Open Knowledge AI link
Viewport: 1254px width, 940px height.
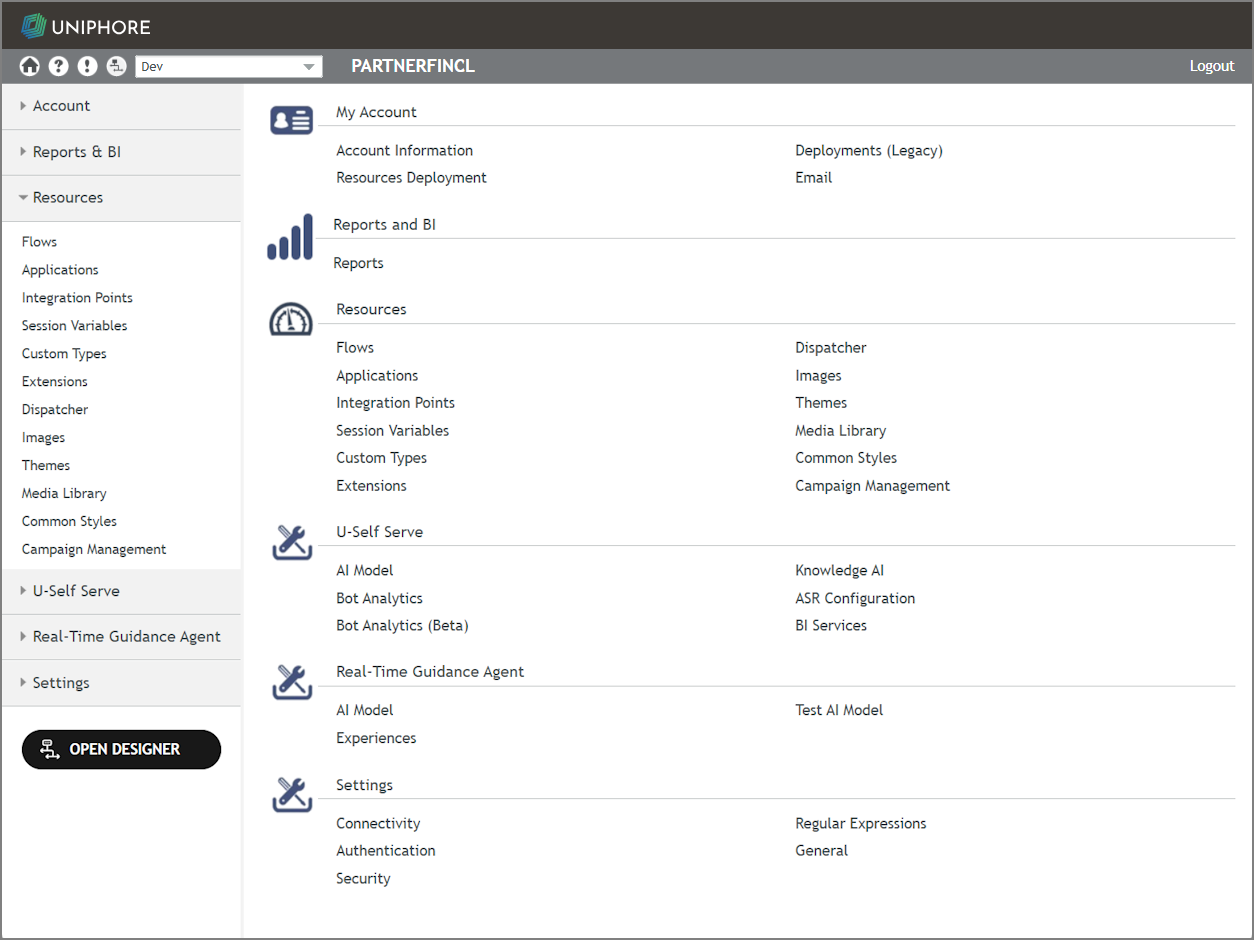[840, 571]
